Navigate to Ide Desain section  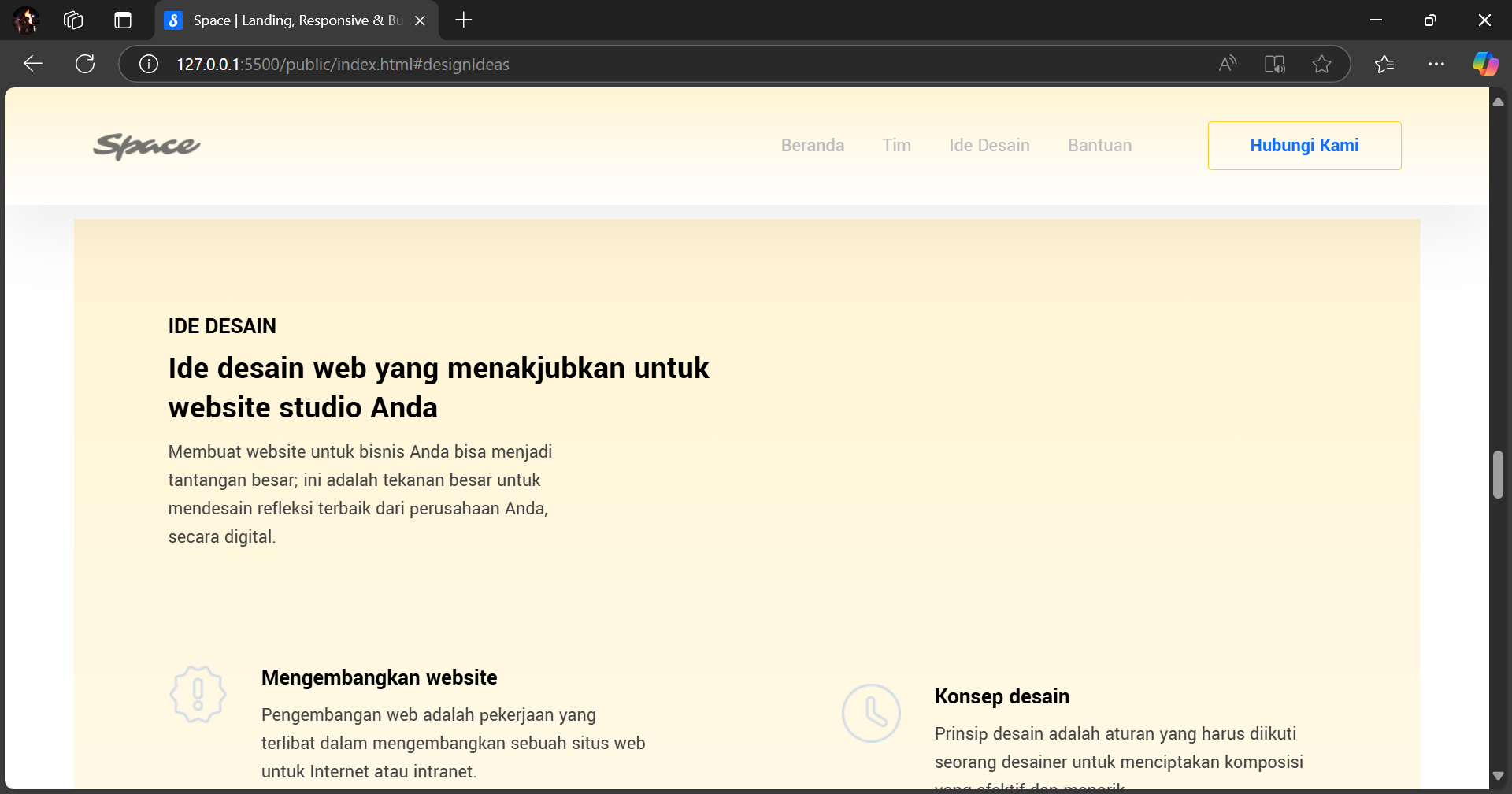[989, 146]
